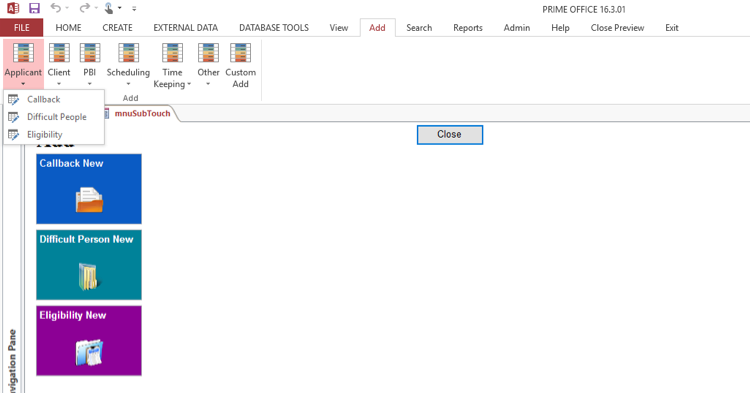750x393 pixels.
Task: Click the icon beside Difficult People entry
Action: [x=13, y=117]
